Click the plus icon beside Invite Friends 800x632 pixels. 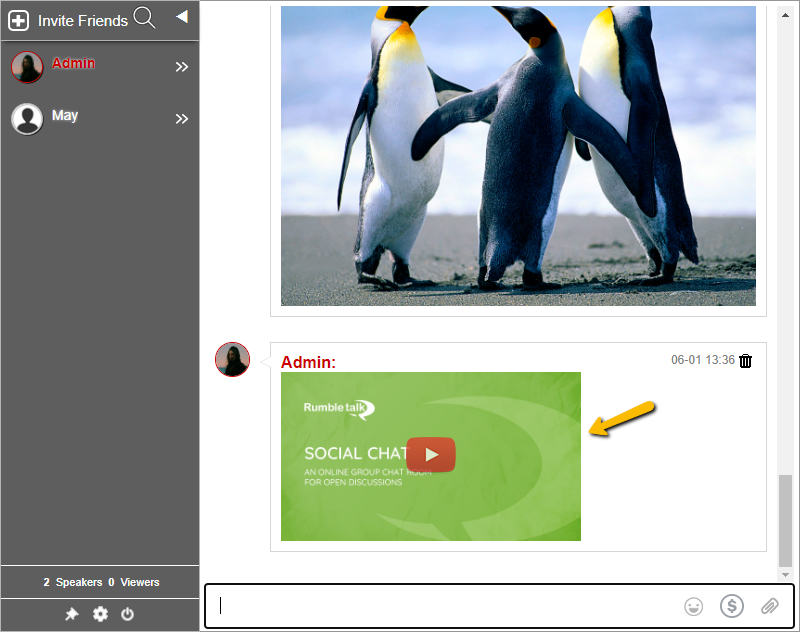tap(18, 20)
